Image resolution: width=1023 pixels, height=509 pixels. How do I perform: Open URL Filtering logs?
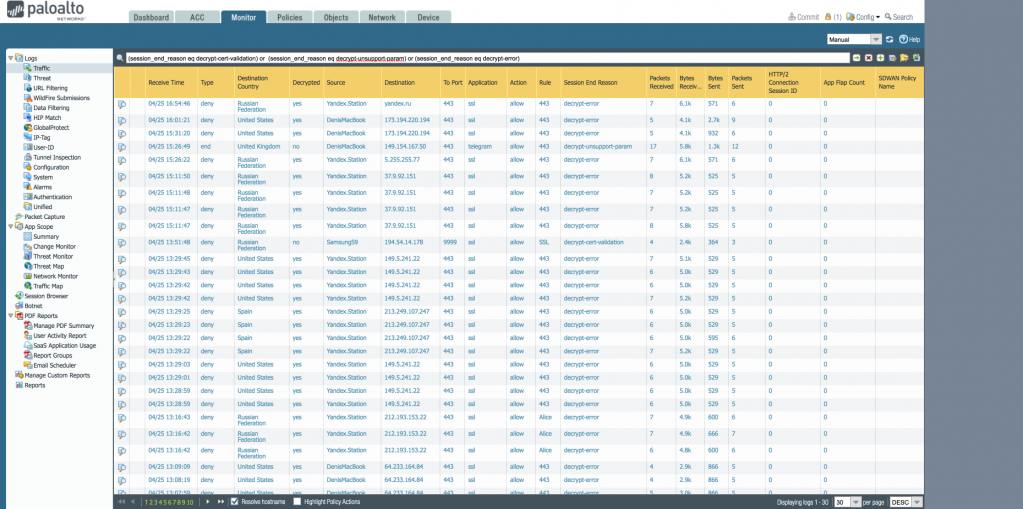pyautogui.click(x=50, y=88)
